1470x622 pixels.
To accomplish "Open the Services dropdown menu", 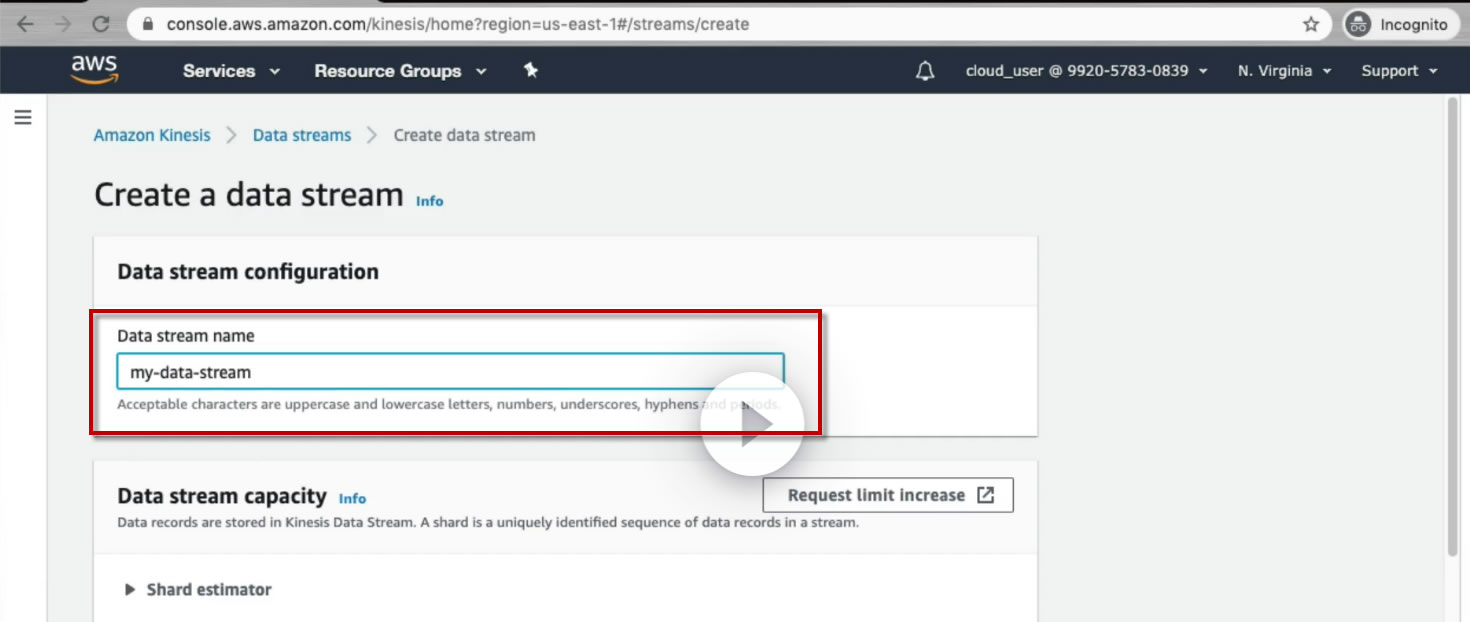I will tap(232, 70).
